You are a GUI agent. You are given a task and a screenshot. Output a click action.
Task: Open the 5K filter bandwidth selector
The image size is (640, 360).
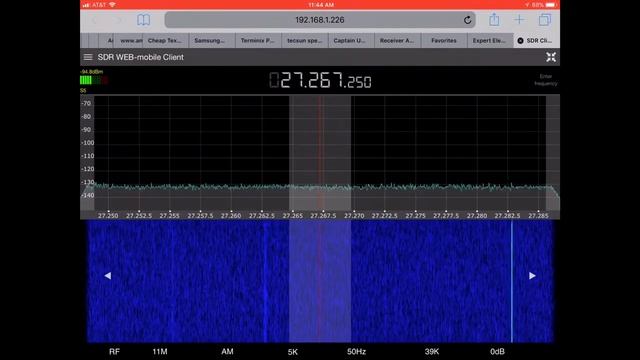click(x=293, y=351)
